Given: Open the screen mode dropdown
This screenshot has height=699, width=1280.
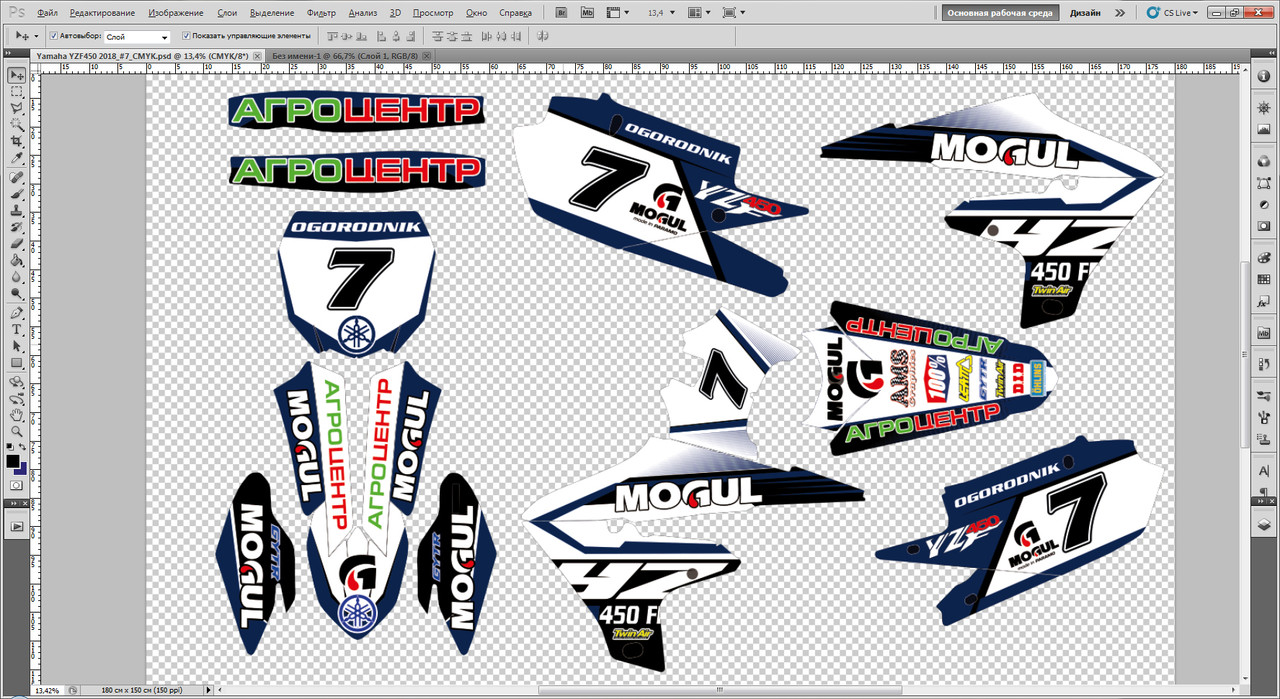Looking at the screenshot, I should (733, 13).
